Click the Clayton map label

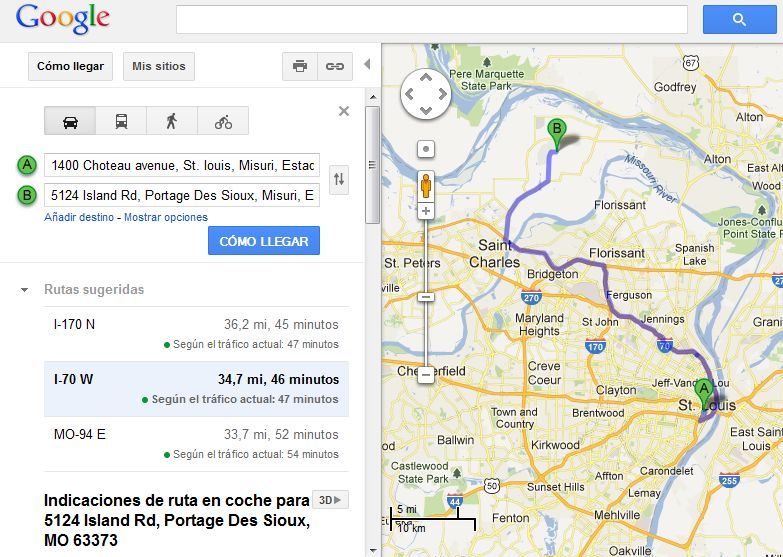(x=616, y=390)
